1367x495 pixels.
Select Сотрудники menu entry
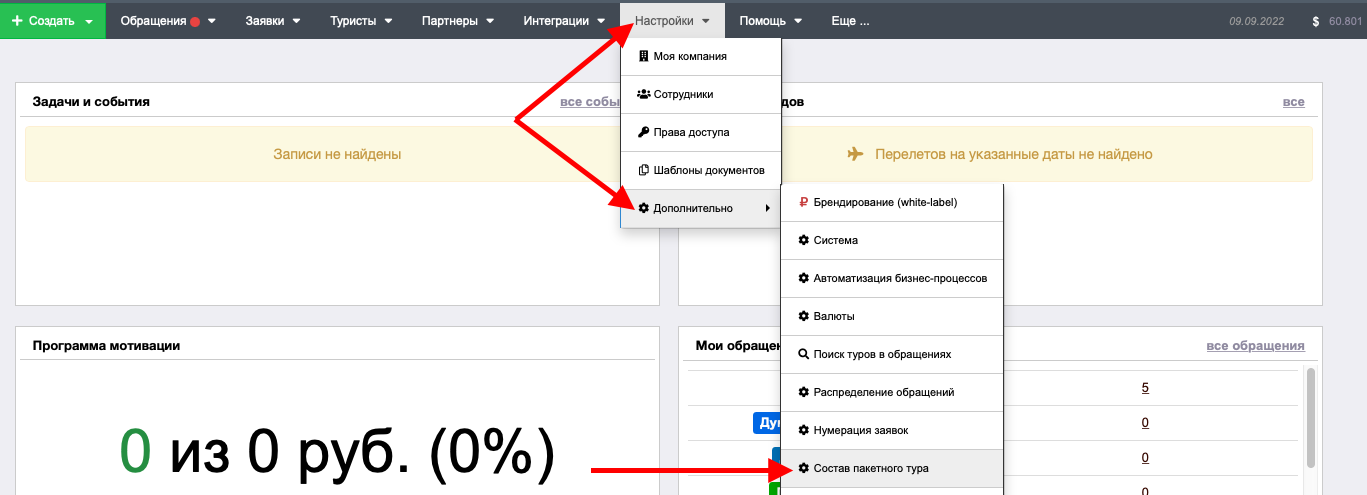coord(700,94)
